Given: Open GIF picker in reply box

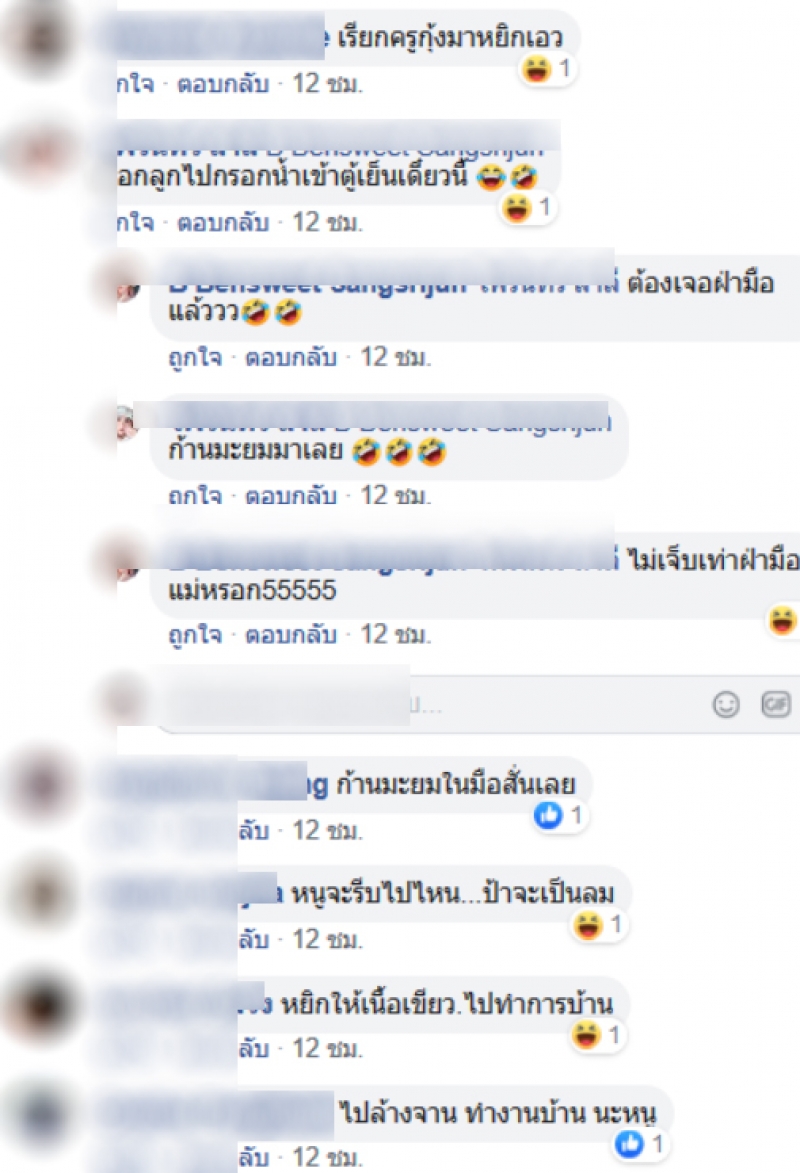Looking at the screenshot, I should pyautogui.click(x=775, y=704).
